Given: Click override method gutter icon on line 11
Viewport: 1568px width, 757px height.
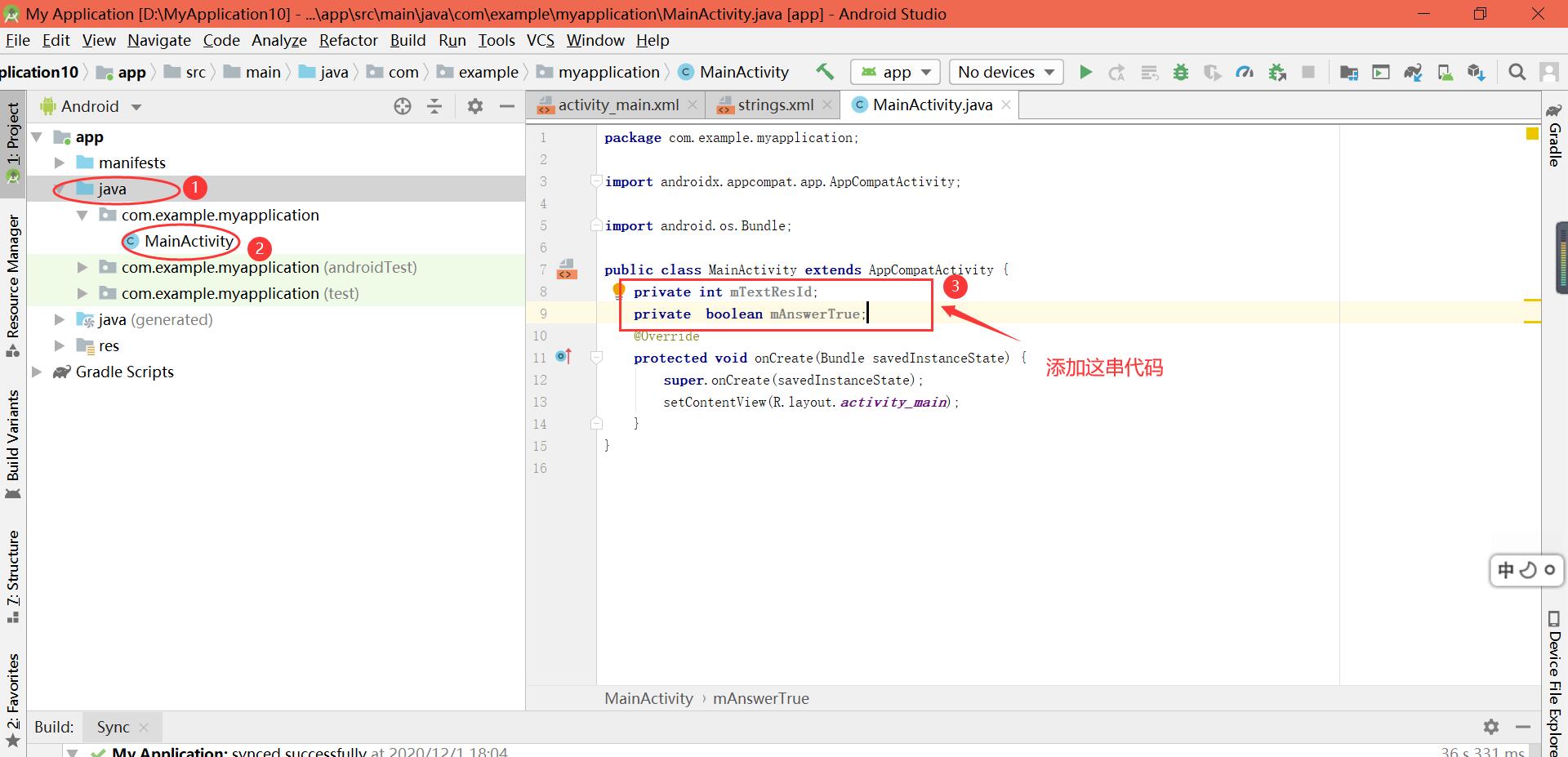Looking at the screenshot, I should coord(563,356).
